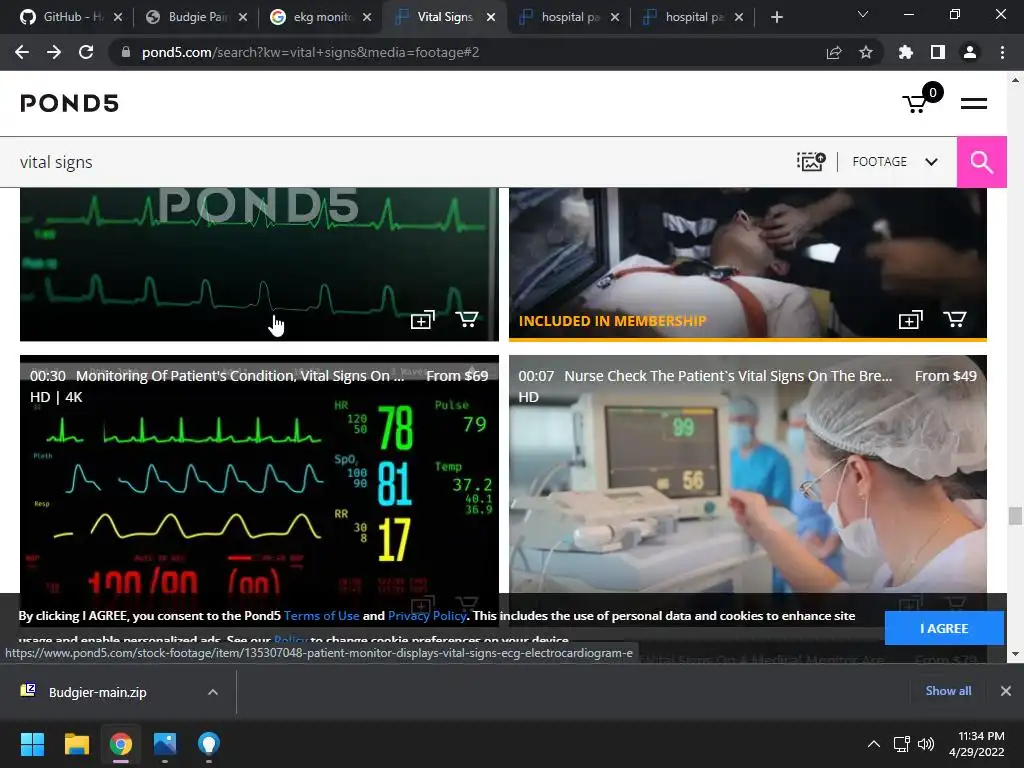
Task: Open the volume tray icon
Action: (925, 744)
